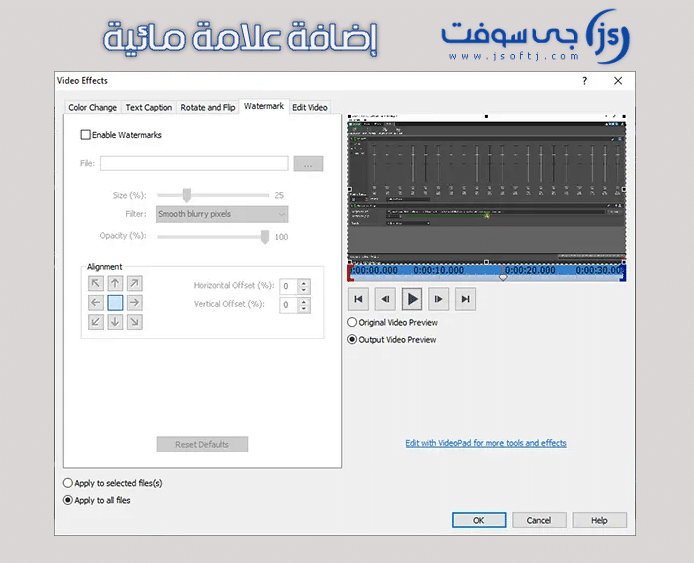The width and height of the screenshot is (694, 563).
Task: Click the video preview thumbnail
Action: (486, 189)
